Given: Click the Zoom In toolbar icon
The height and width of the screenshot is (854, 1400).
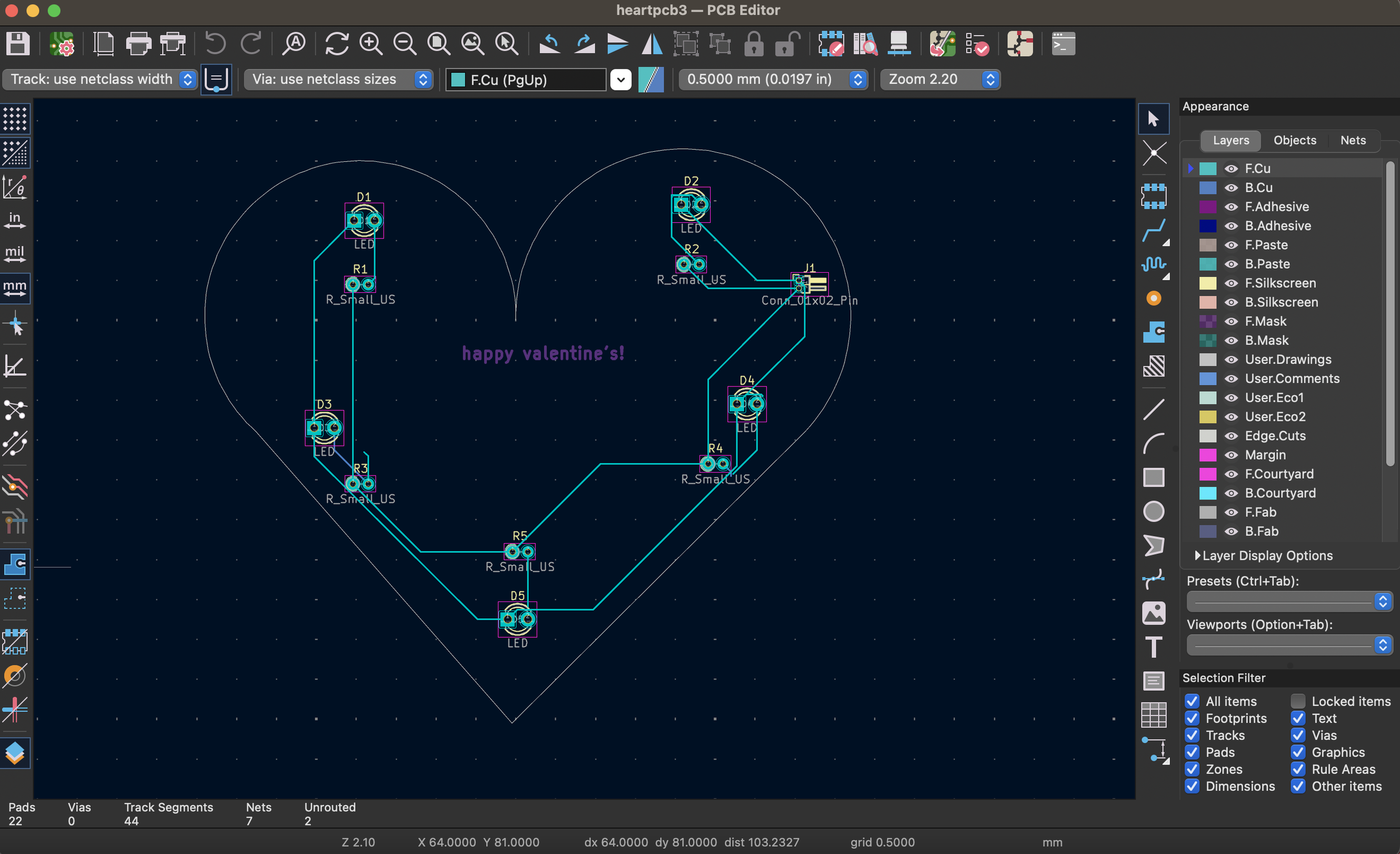Looking at the screenshot, I should coord(371,44).
